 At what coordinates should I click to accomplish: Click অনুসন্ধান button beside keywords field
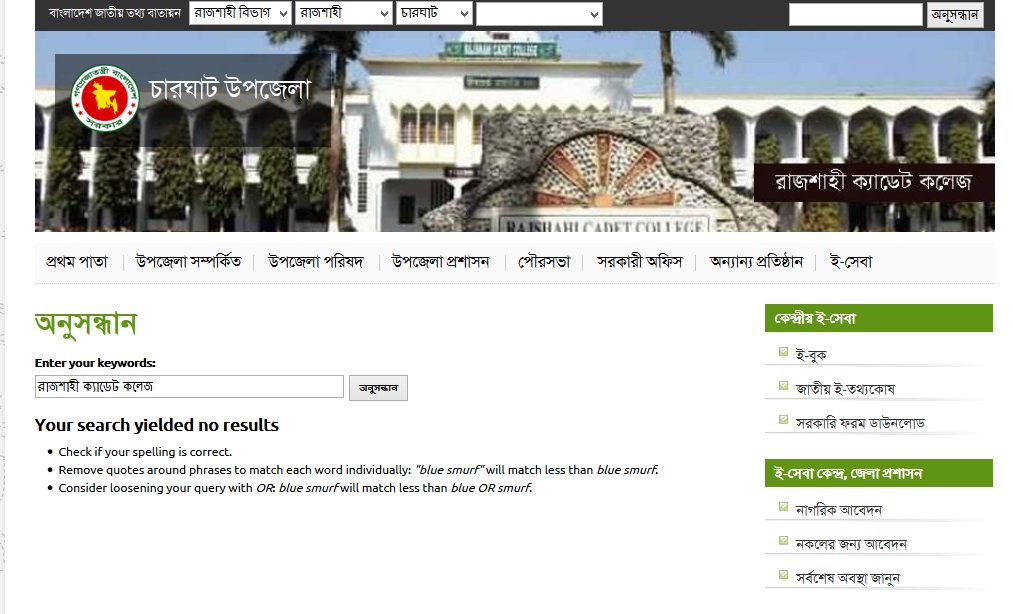pyautogui.click(x=378, y=388)
